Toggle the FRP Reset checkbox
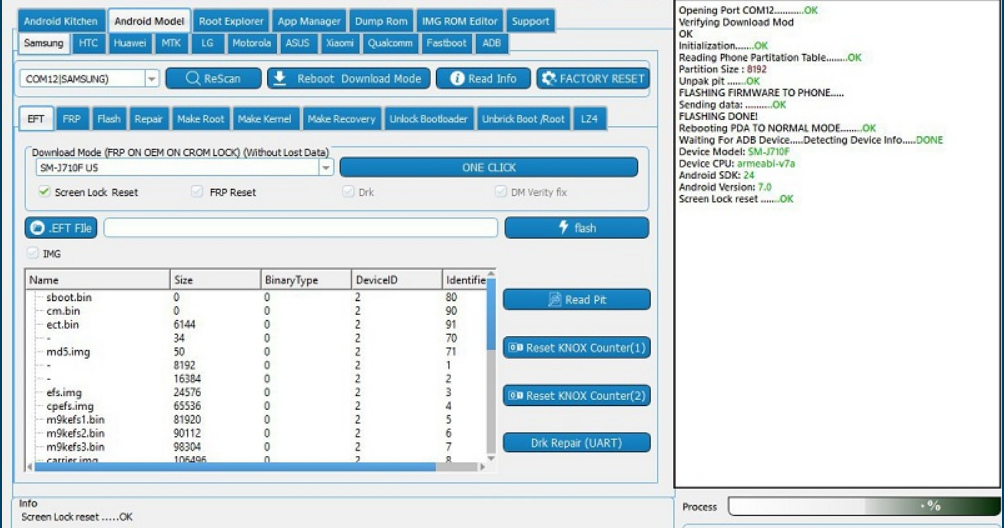 tap(197, 191)
